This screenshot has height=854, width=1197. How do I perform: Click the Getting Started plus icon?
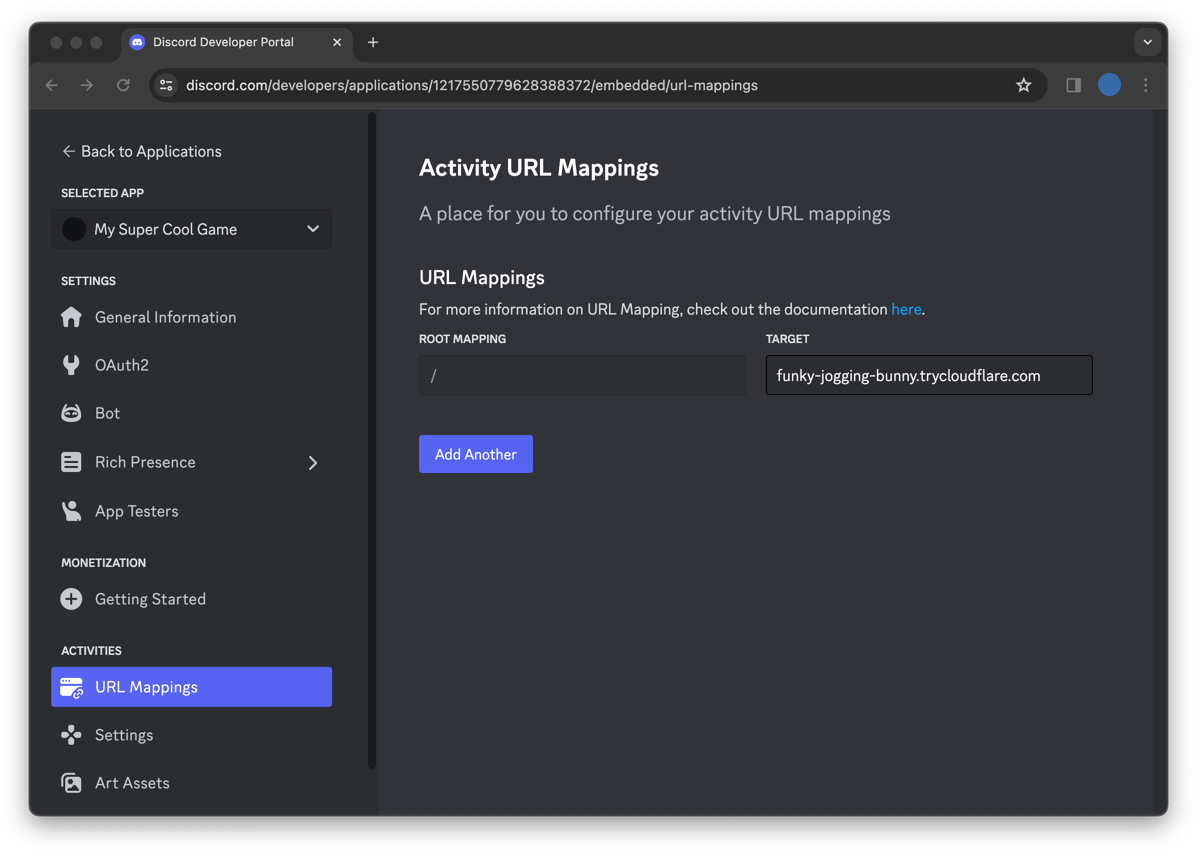[71, 599]
